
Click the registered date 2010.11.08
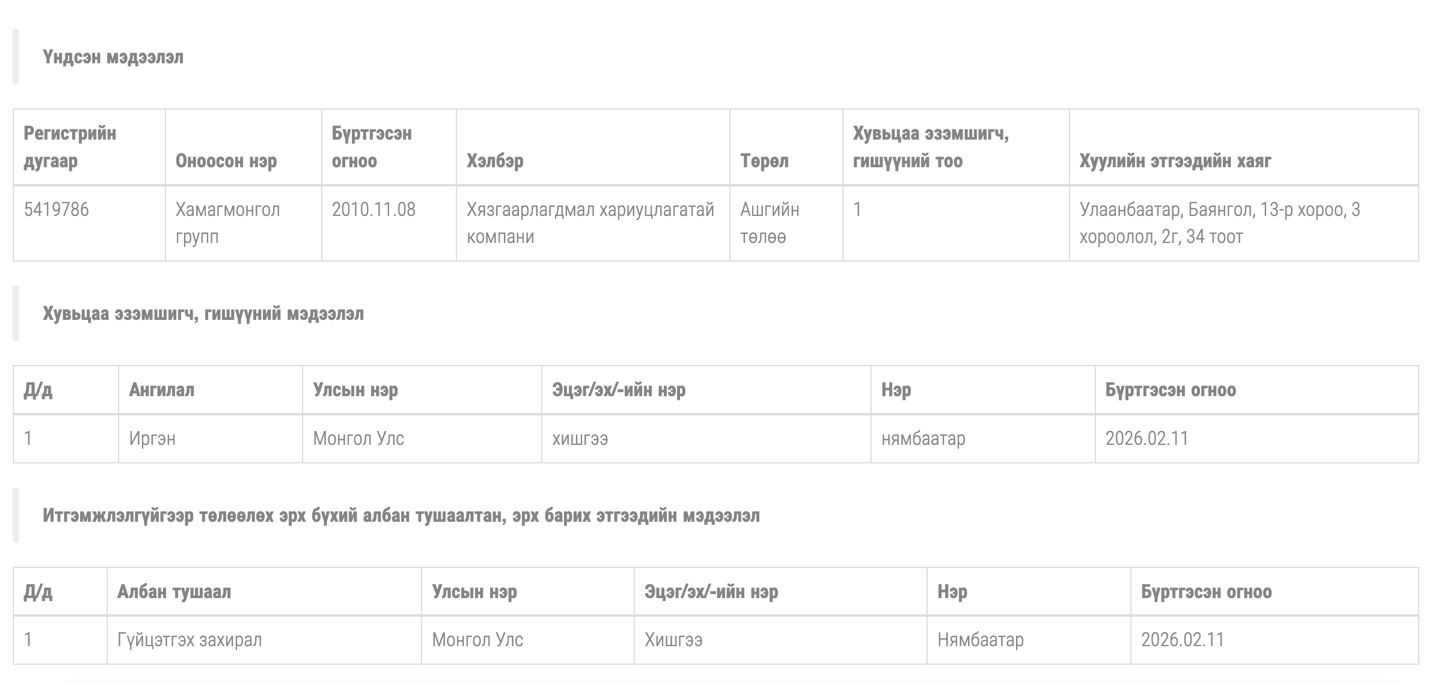373,210
